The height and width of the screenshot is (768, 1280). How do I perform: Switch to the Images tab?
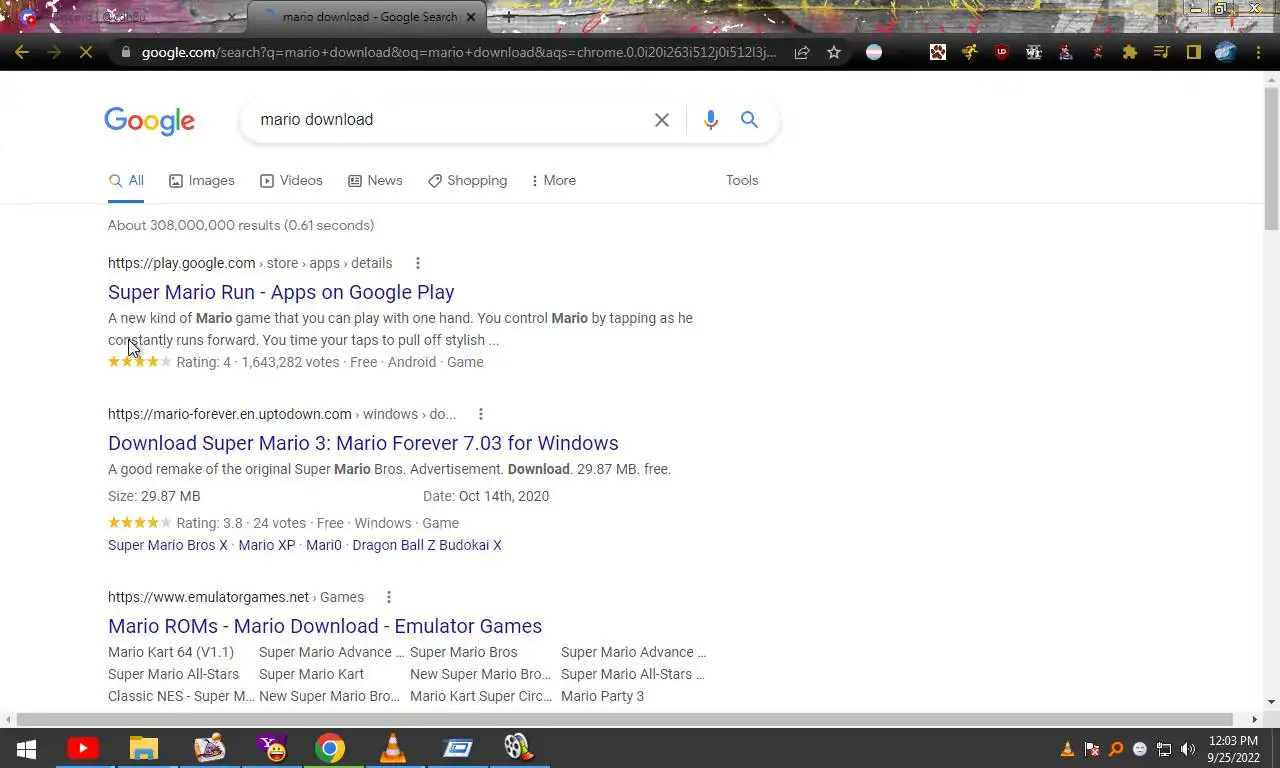click(202, 181)
